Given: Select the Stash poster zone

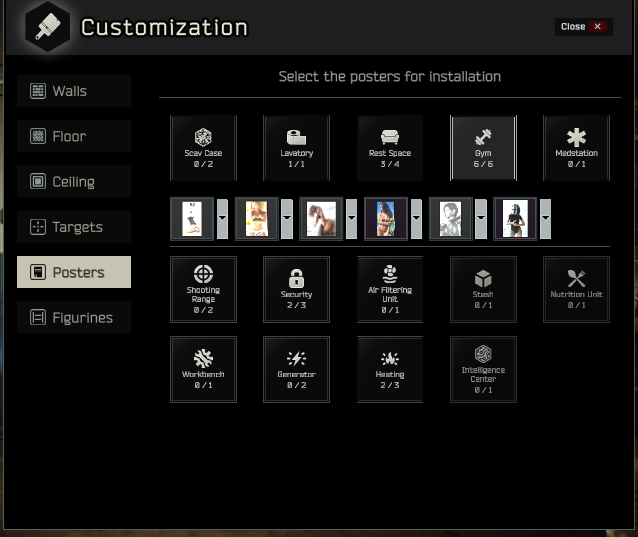Looking at the screenshot, I should 483,289.
